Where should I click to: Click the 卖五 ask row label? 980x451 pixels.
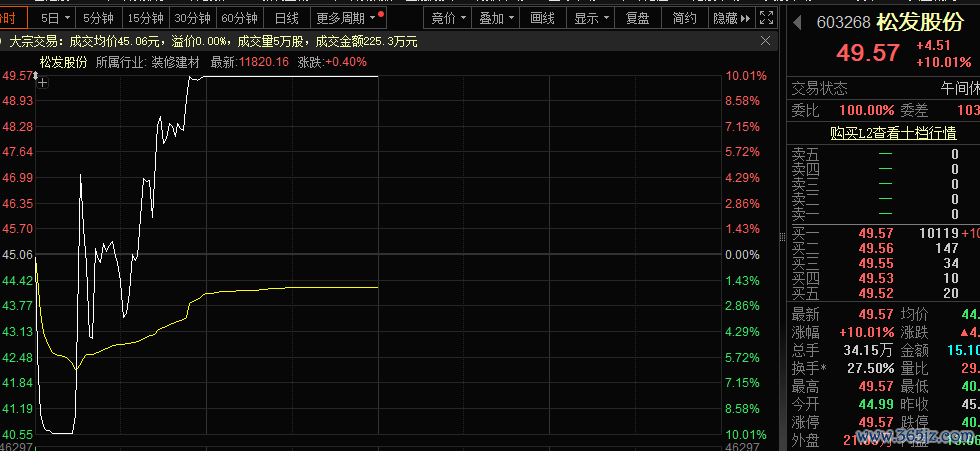[806, 154]
